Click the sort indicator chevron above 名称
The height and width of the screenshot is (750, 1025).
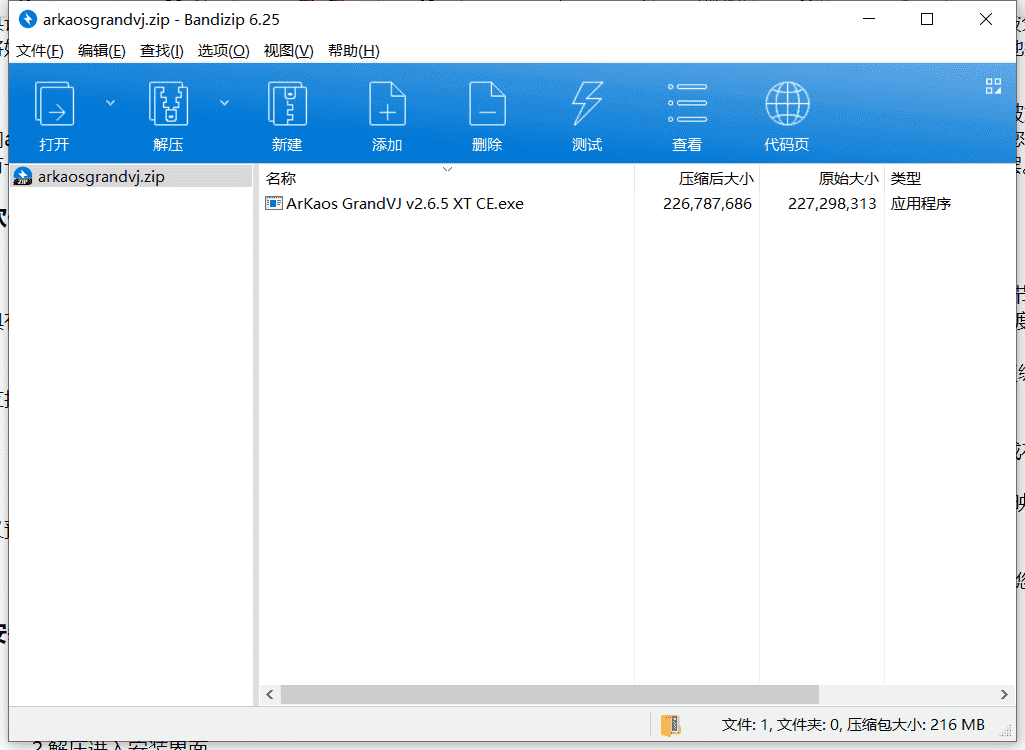(x=447, y=169)
